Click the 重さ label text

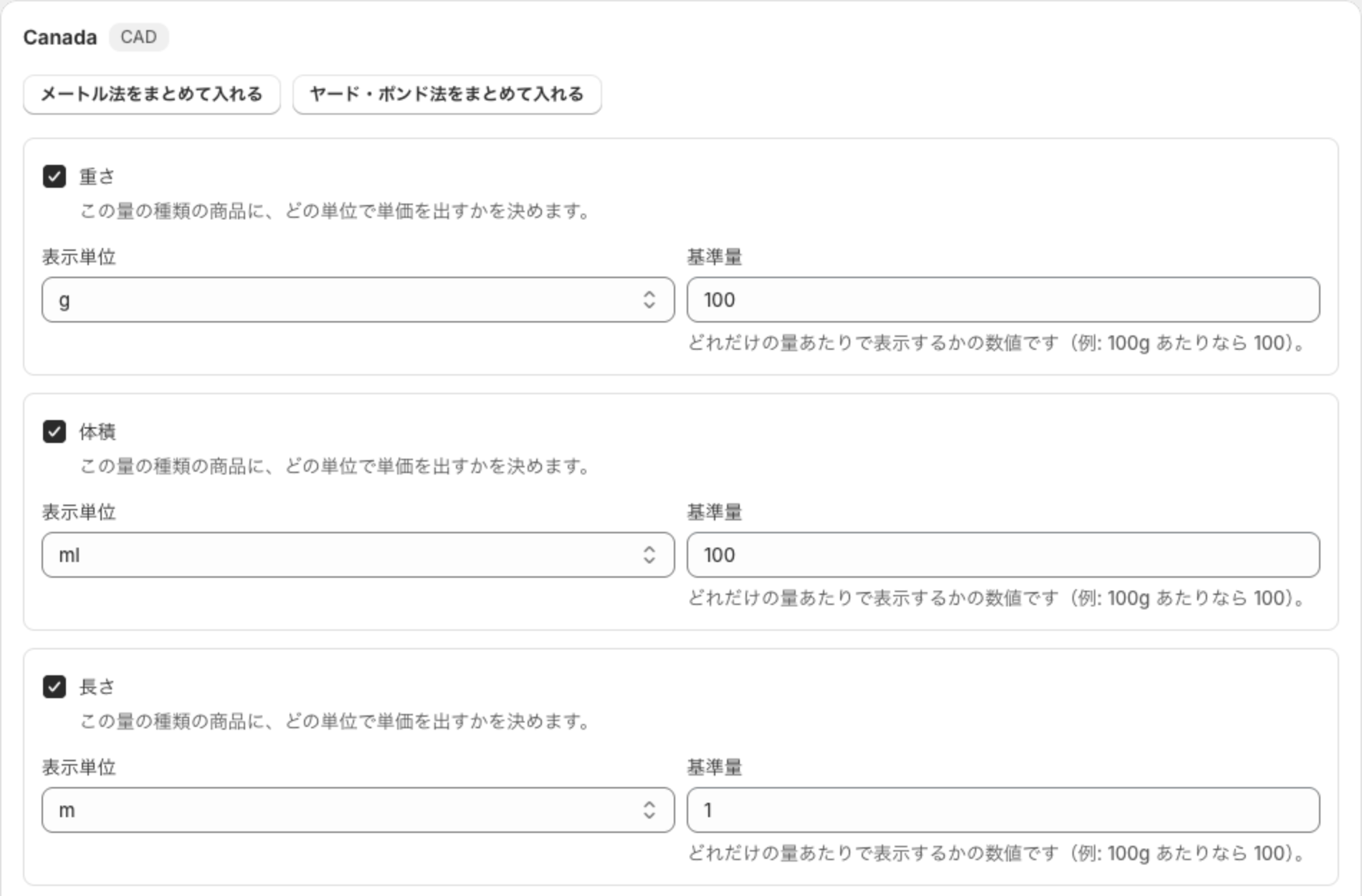coord(97,176)
